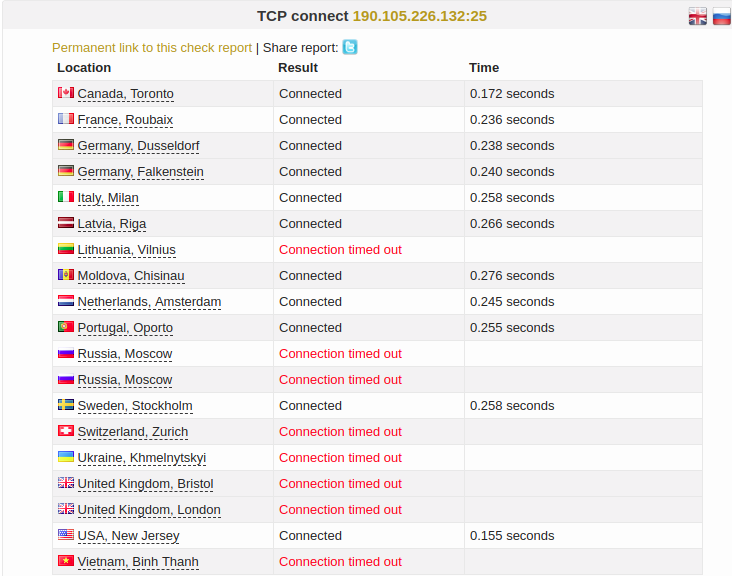Select the Canada, Toronto location
732x576 pixels.
coord(126,94)
